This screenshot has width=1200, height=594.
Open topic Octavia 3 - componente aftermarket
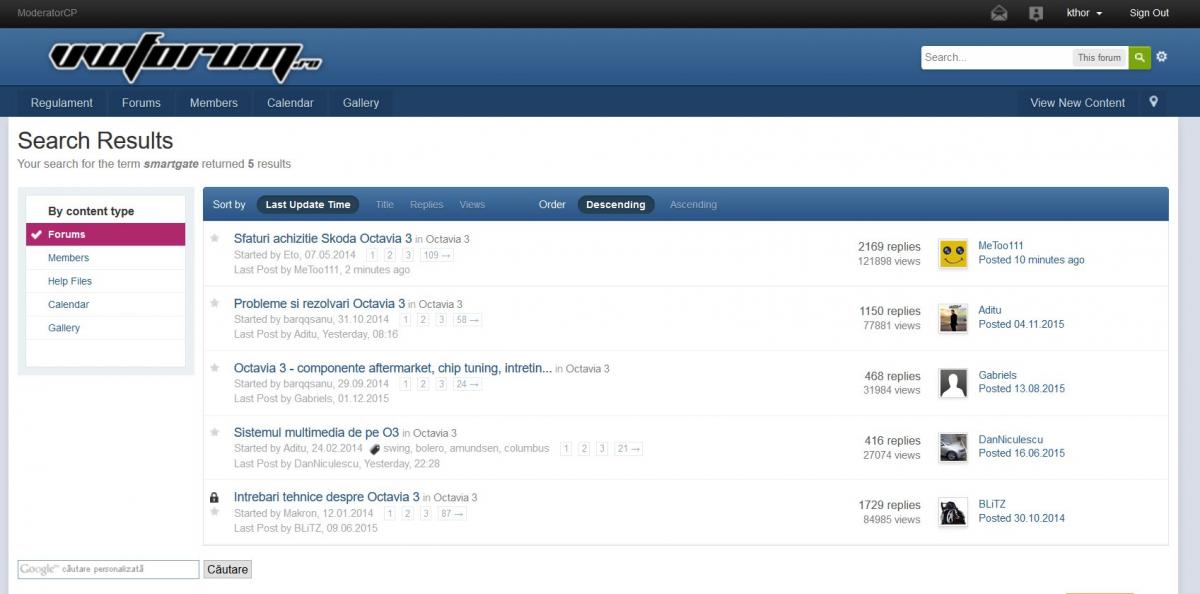393,368
